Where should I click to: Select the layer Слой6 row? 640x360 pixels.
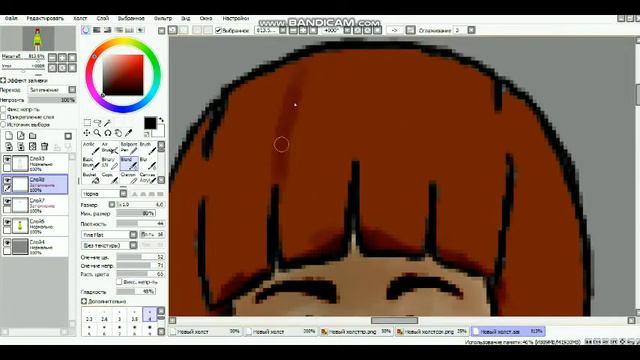pyautogui.click(x=35, y=226)
